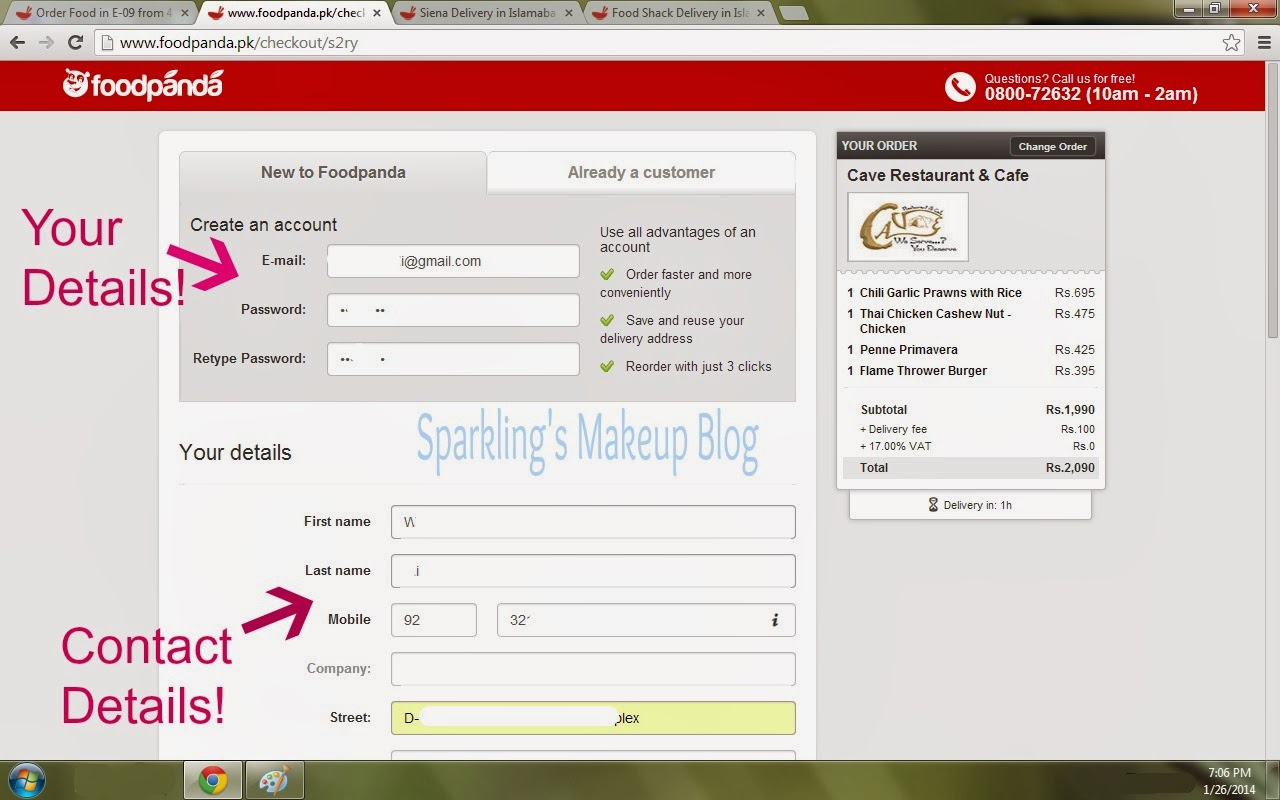Click the First name field
1280x800 pixels.
(x=593, y=522)
